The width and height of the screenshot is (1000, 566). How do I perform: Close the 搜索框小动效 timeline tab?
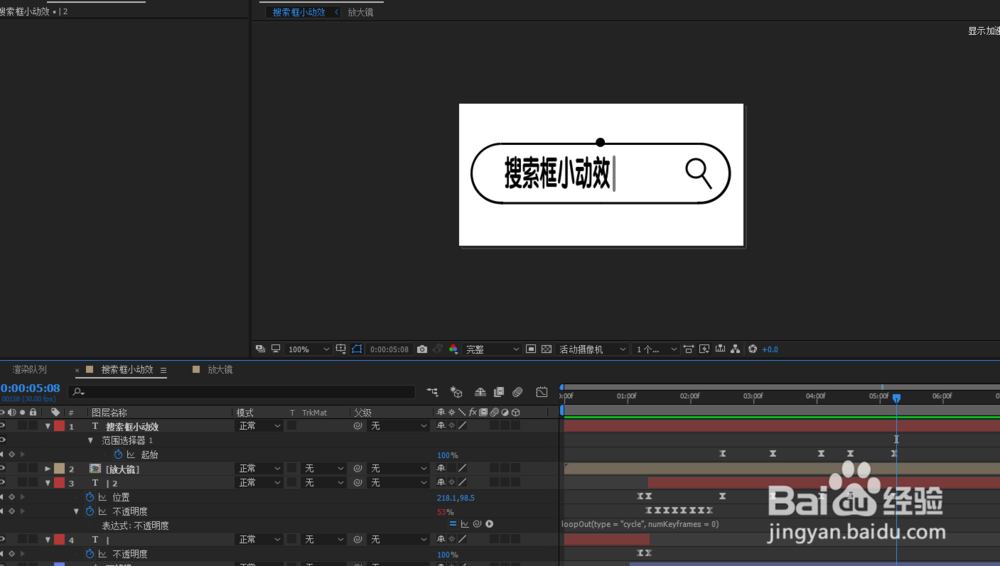(x=77, y=370)
